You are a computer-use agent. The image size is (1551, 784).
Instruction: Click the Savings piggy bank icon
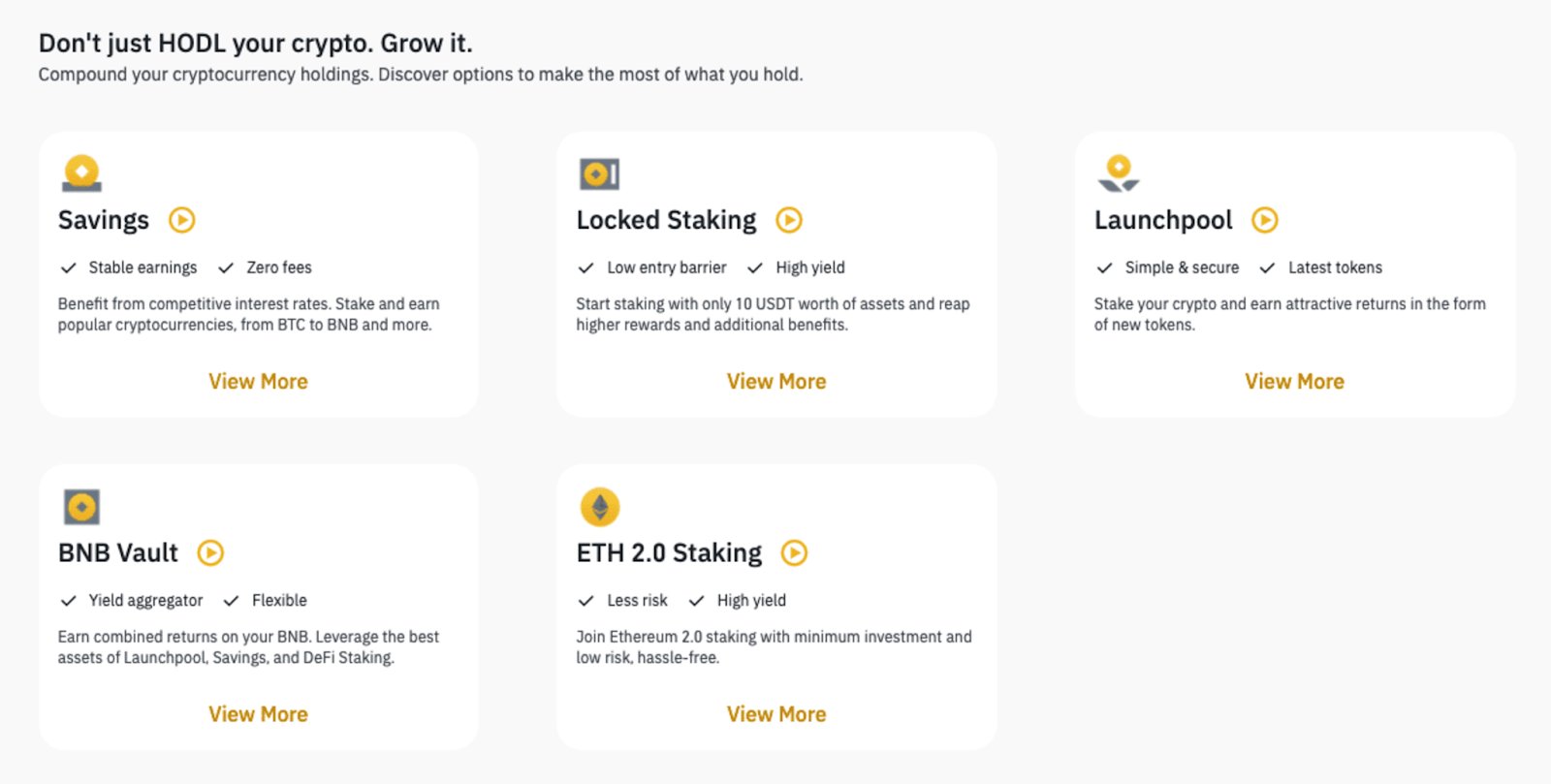[x=80, y=172]
